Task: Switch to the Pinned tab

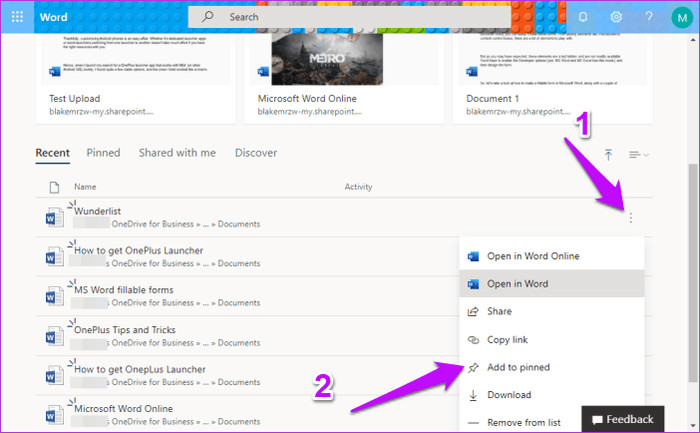Action: [x=103, y=153]
